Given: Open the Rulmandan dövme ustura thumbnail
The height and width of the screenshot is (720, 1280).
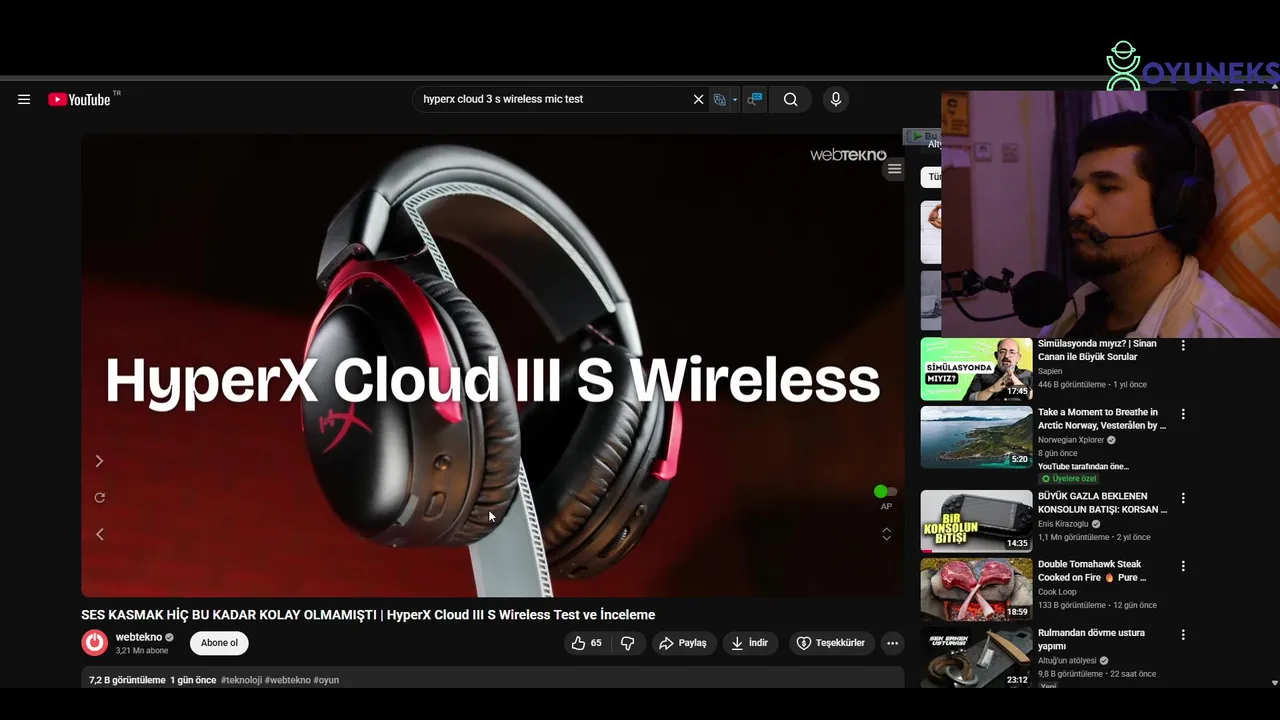Looking at the screenshot, I should [976, 657].
